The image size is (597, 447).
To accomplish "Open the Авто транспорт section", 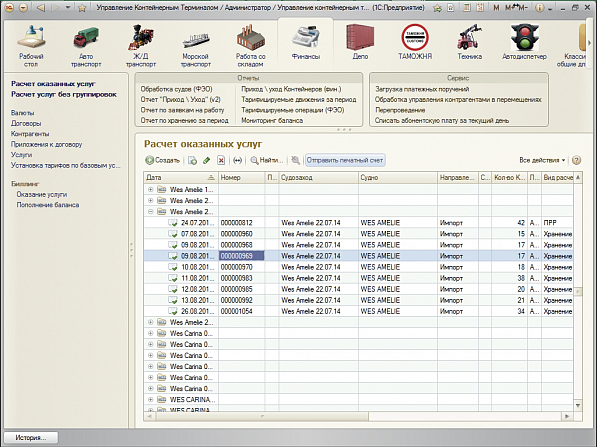I will pos(86,45).
